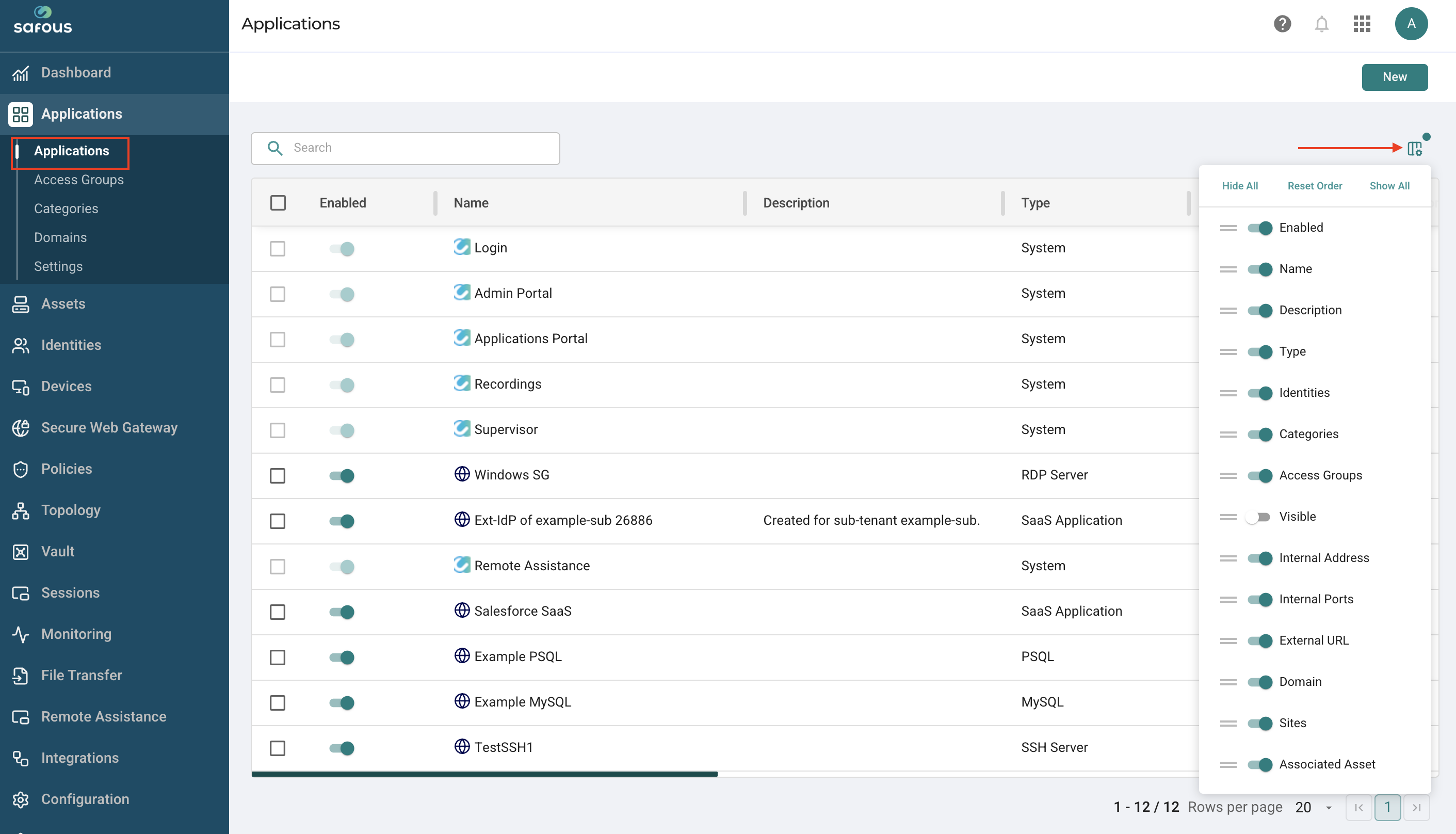The image size is (1456, 834).
Task: Go to the last page button
Action: (x=1416, y=807)
